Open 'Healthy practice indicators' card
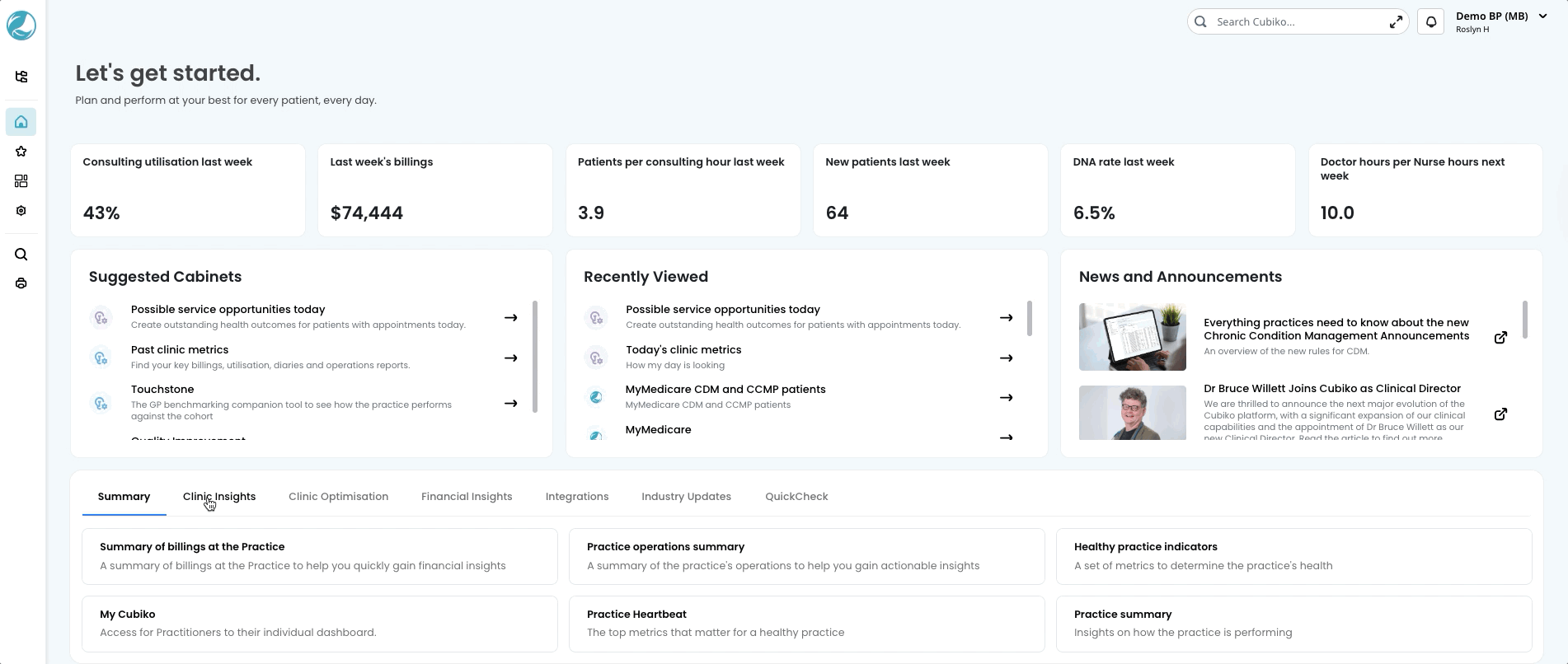The image size is (1568, 664). click(x=1294, y=557)
